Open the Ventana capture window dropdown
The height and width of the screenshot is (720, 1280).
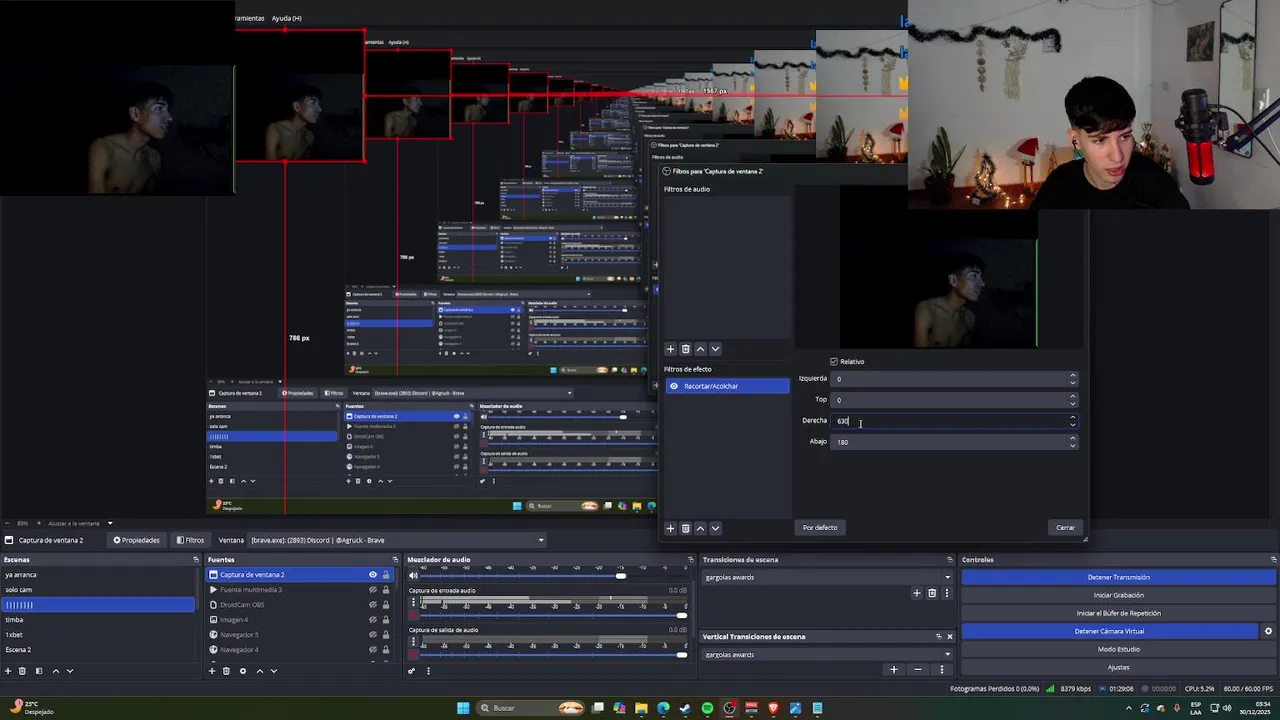397,540
